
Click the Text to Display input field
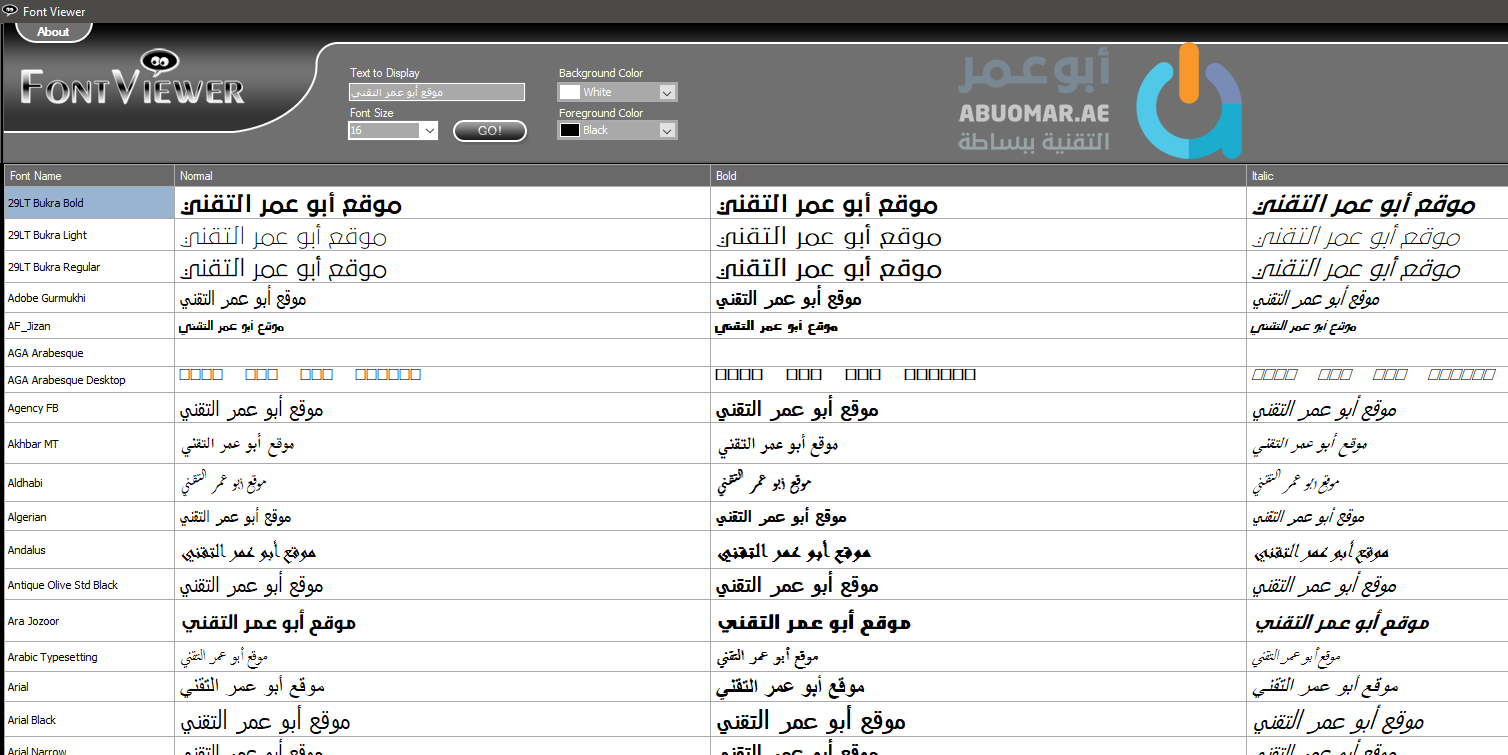436,92
